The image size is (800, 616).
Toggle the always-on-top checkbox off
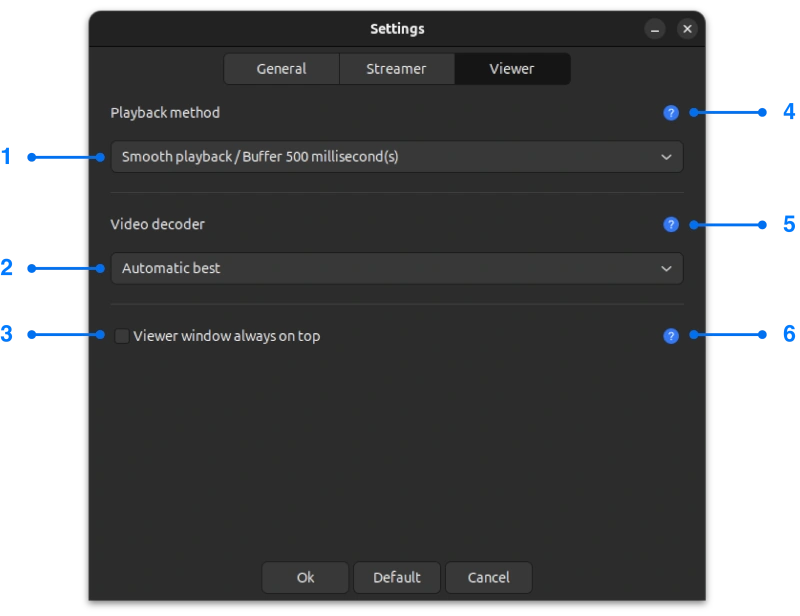(121, 336)
